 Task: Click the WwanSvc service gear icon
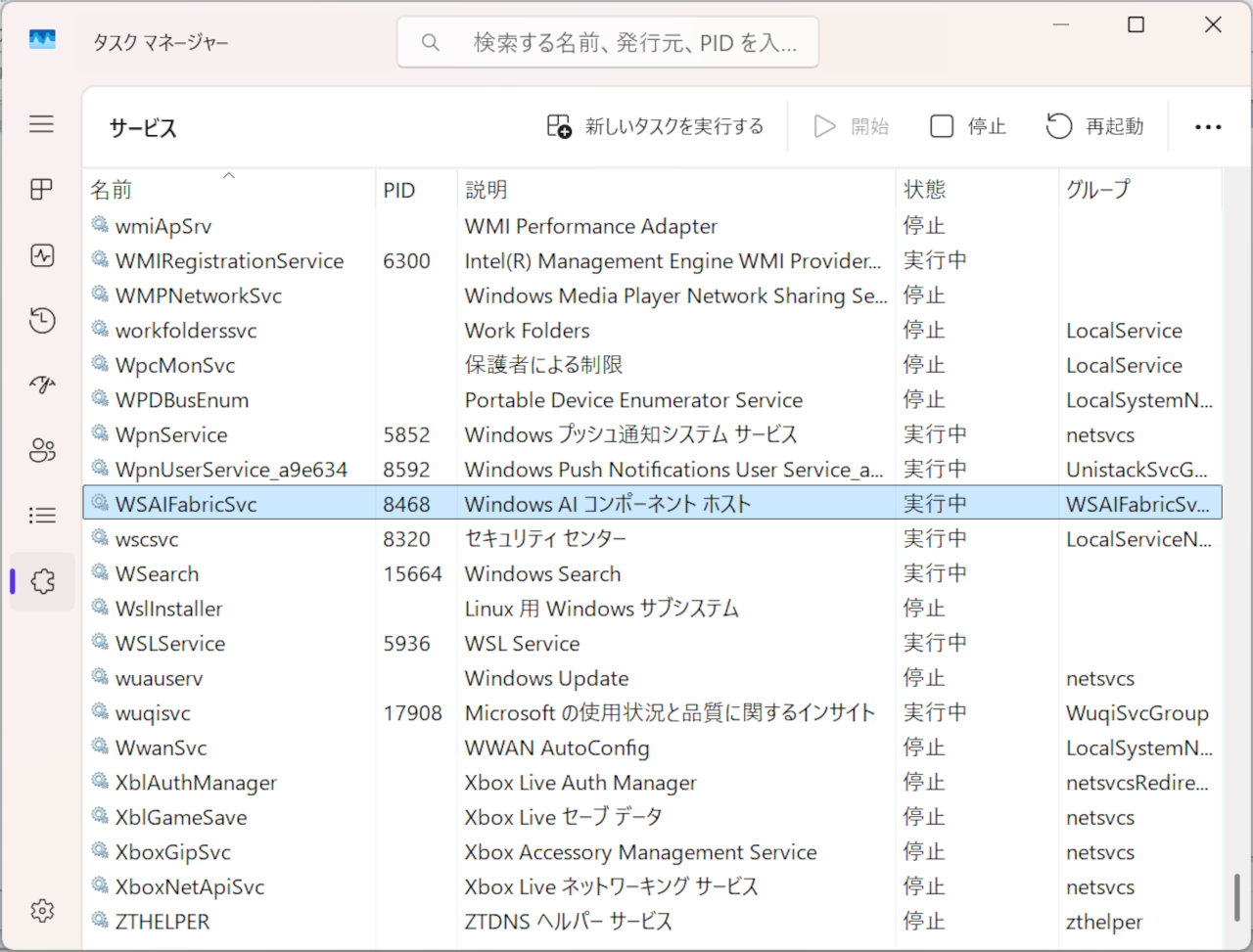(x=100, y=746)
